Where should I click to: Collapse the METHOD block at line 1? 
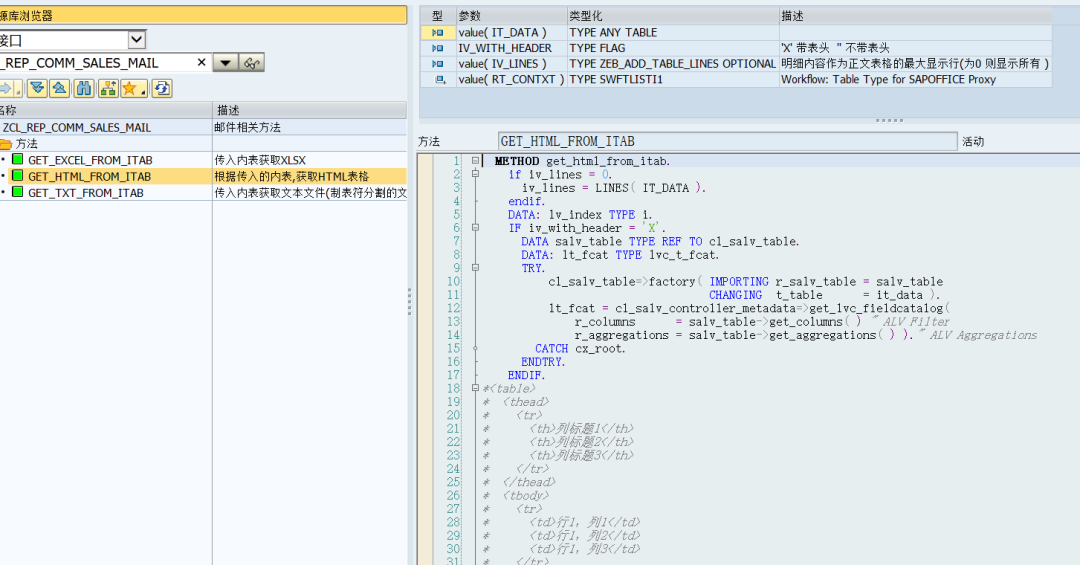point(475,161)
